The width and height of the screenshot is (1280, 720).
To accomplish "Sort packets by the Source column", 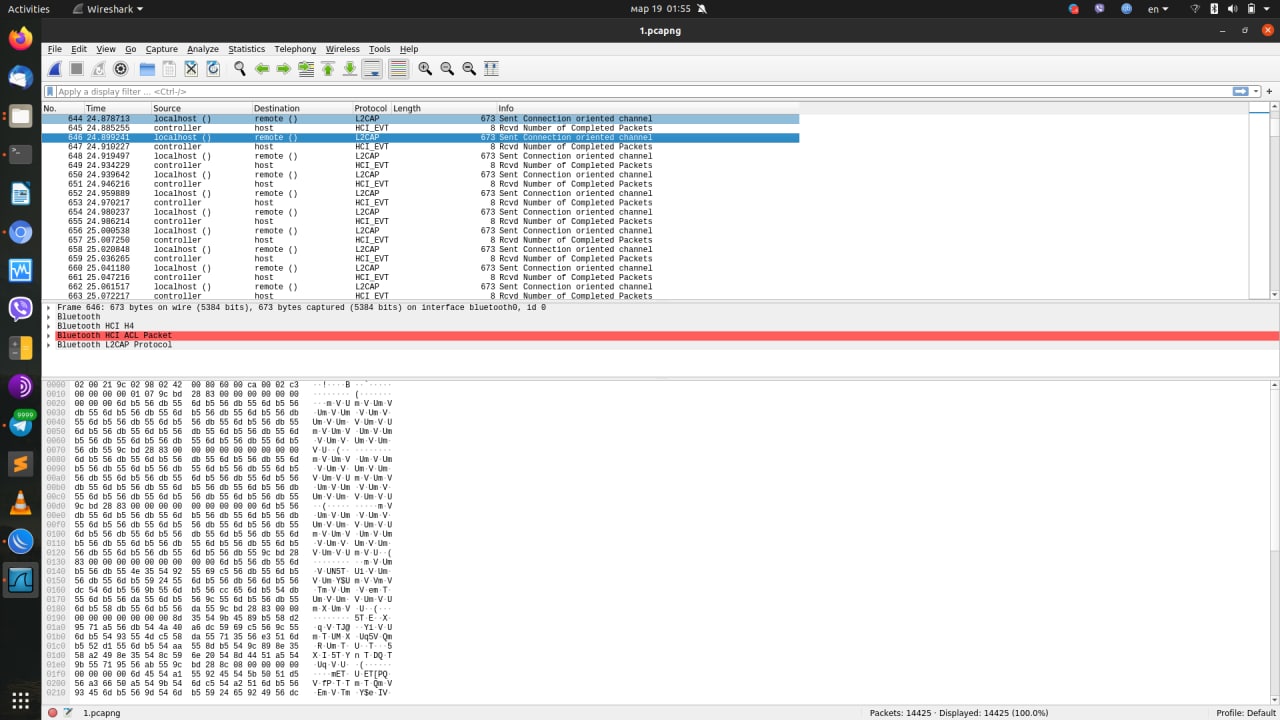I will point(201,108).
